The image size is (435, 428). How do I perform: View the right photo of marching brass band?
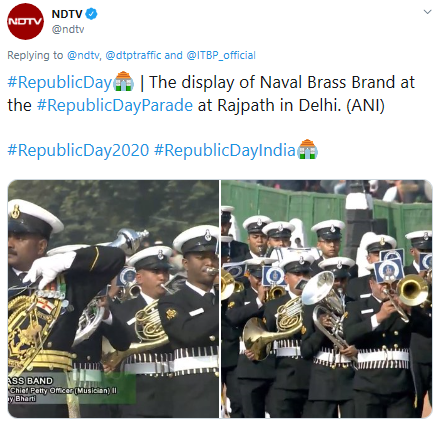[x=327, y=299]
